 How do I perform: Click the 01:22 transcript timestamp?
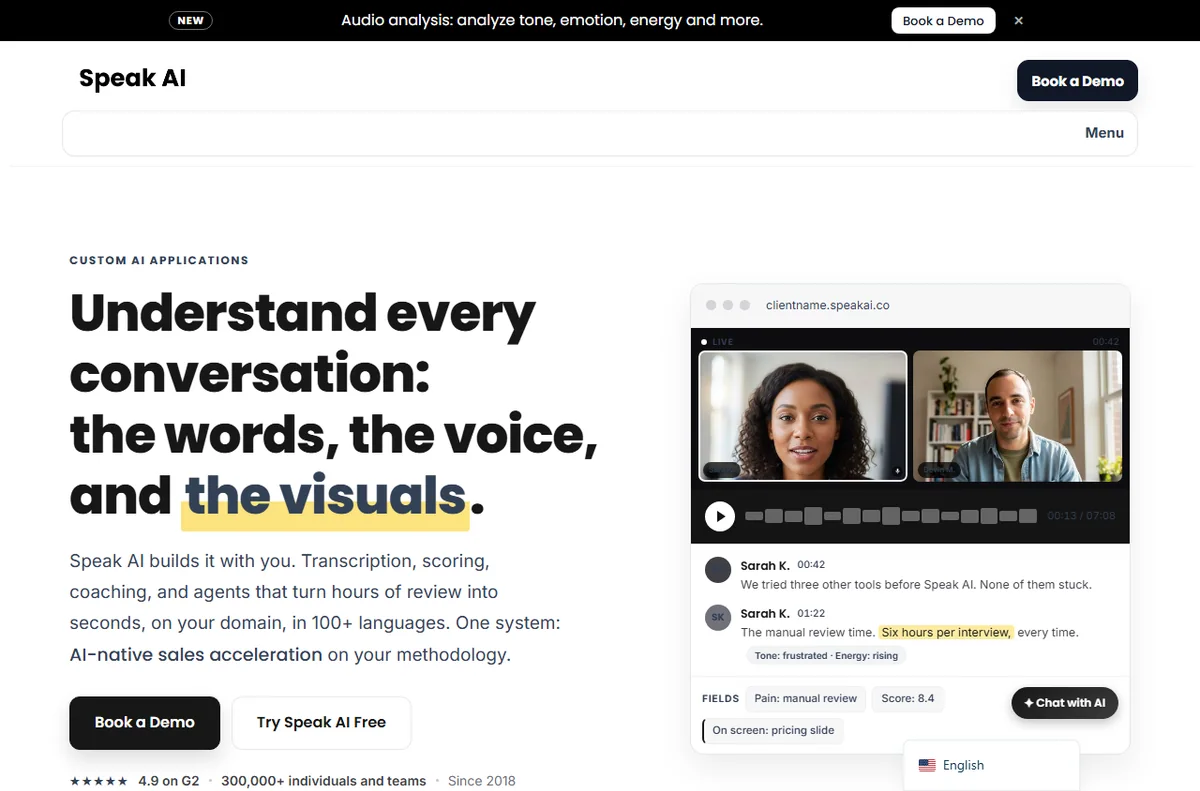pyautogui.click(x=811, y=613)
